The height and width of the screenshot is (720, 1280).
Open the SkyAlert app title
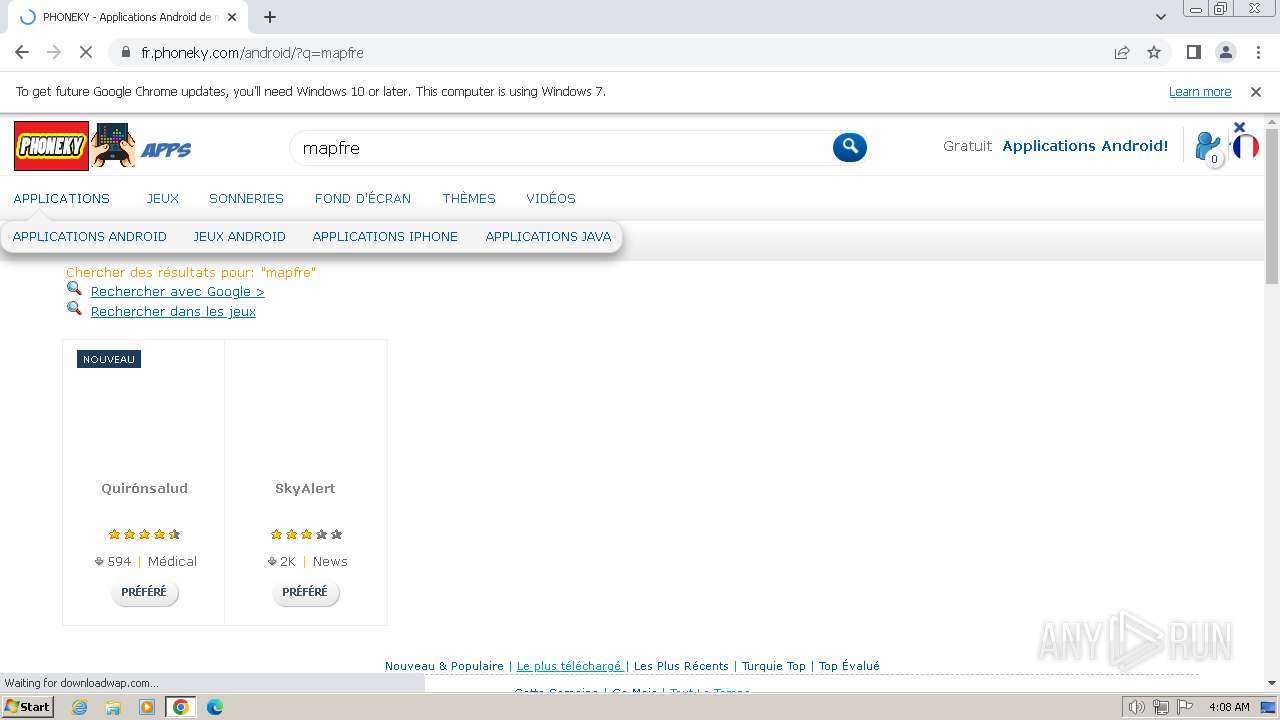coord(305,488)
